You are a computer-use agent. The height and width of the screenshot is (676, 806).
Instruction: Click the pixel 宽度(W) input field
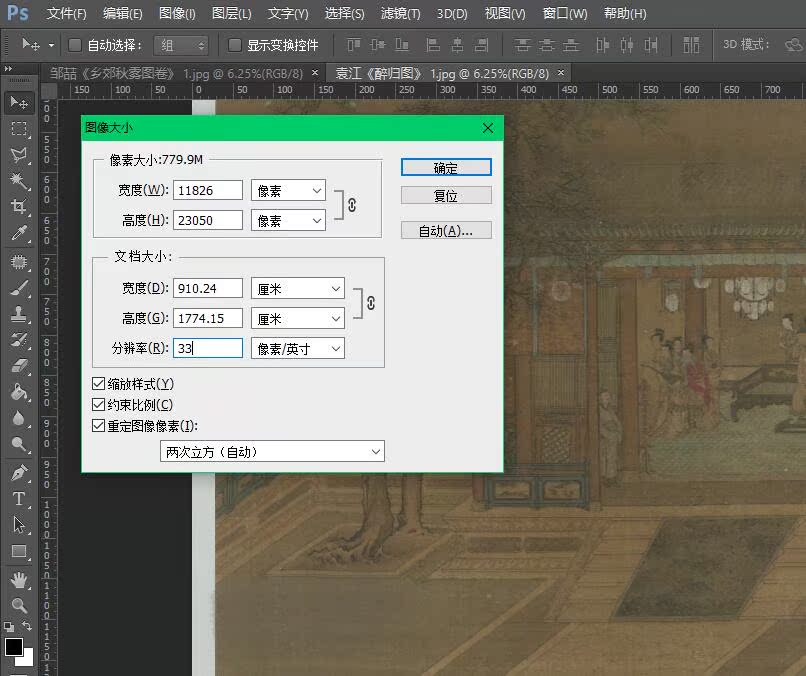point(208,190)
